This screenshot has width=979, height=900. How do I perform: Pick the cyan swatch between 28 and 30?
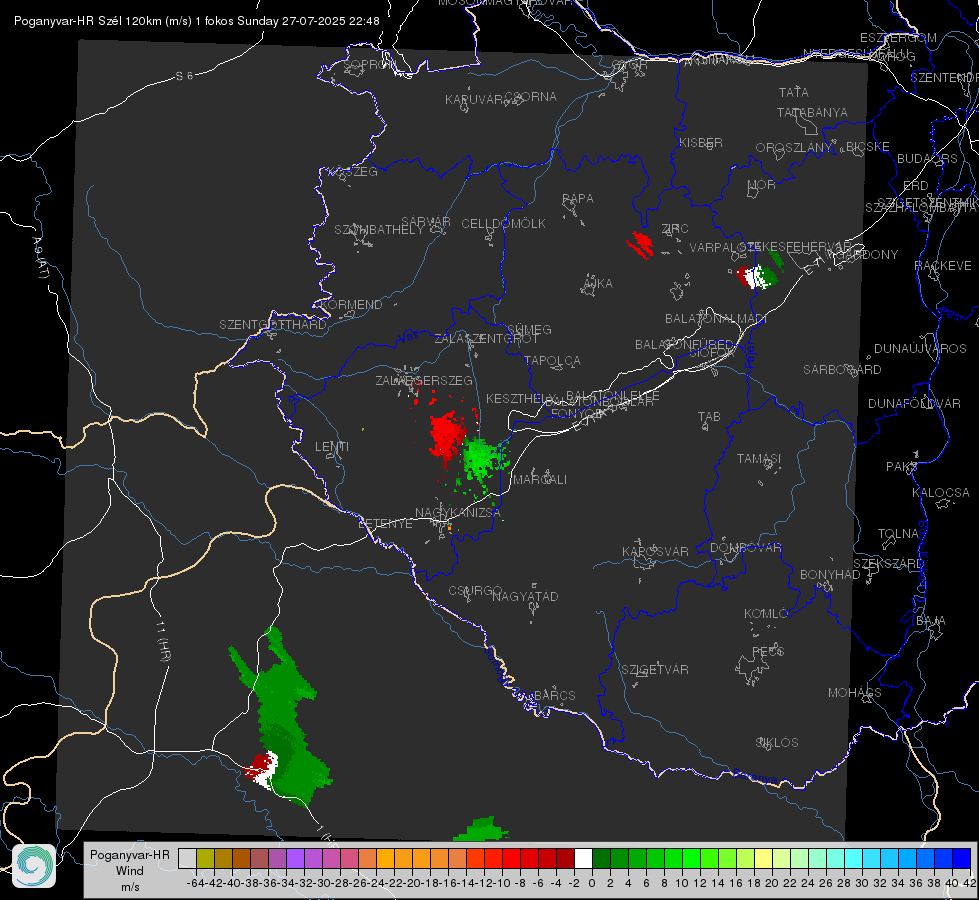click(854, 858)
